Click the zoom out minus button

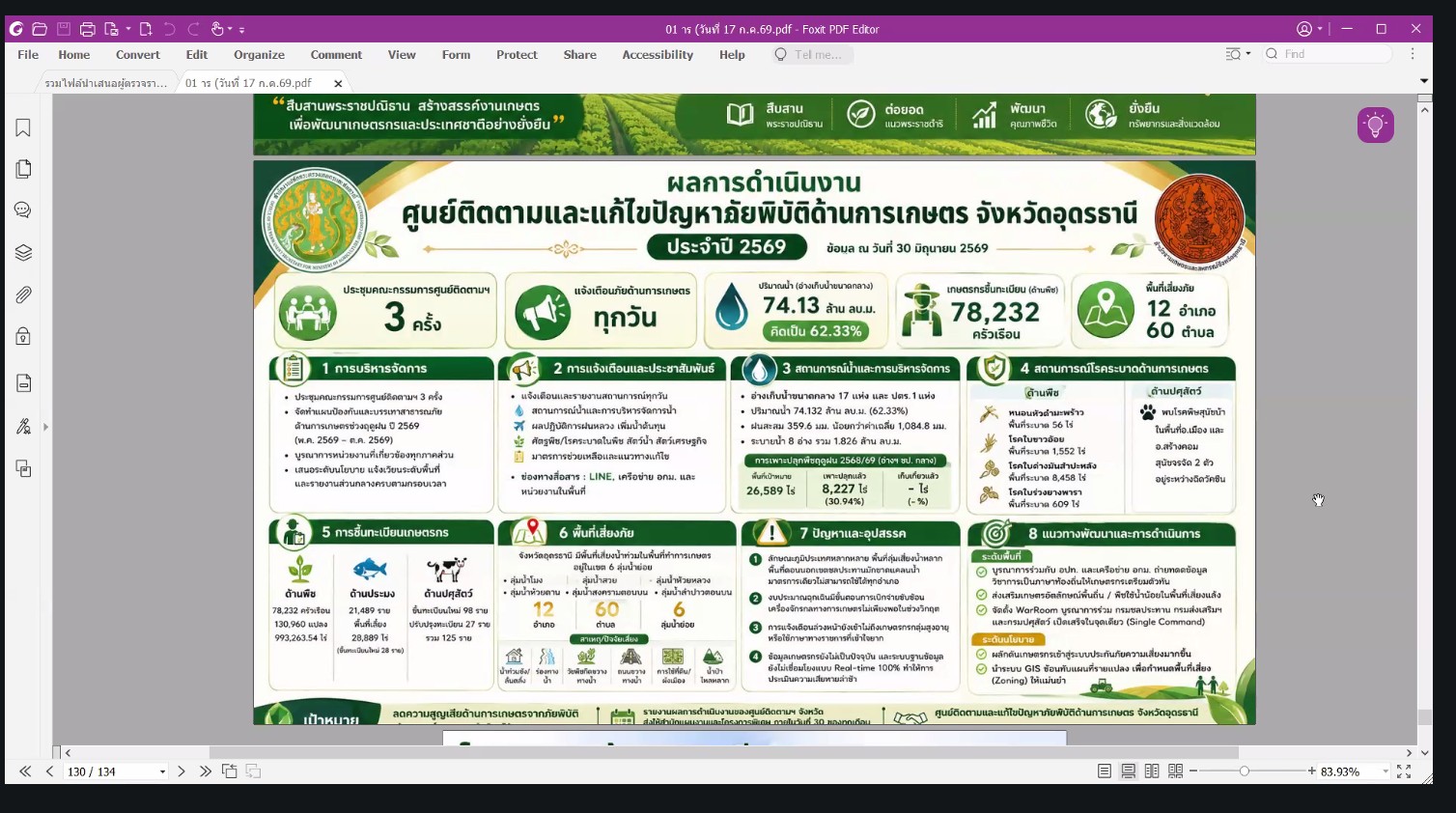click(1193, 771)
